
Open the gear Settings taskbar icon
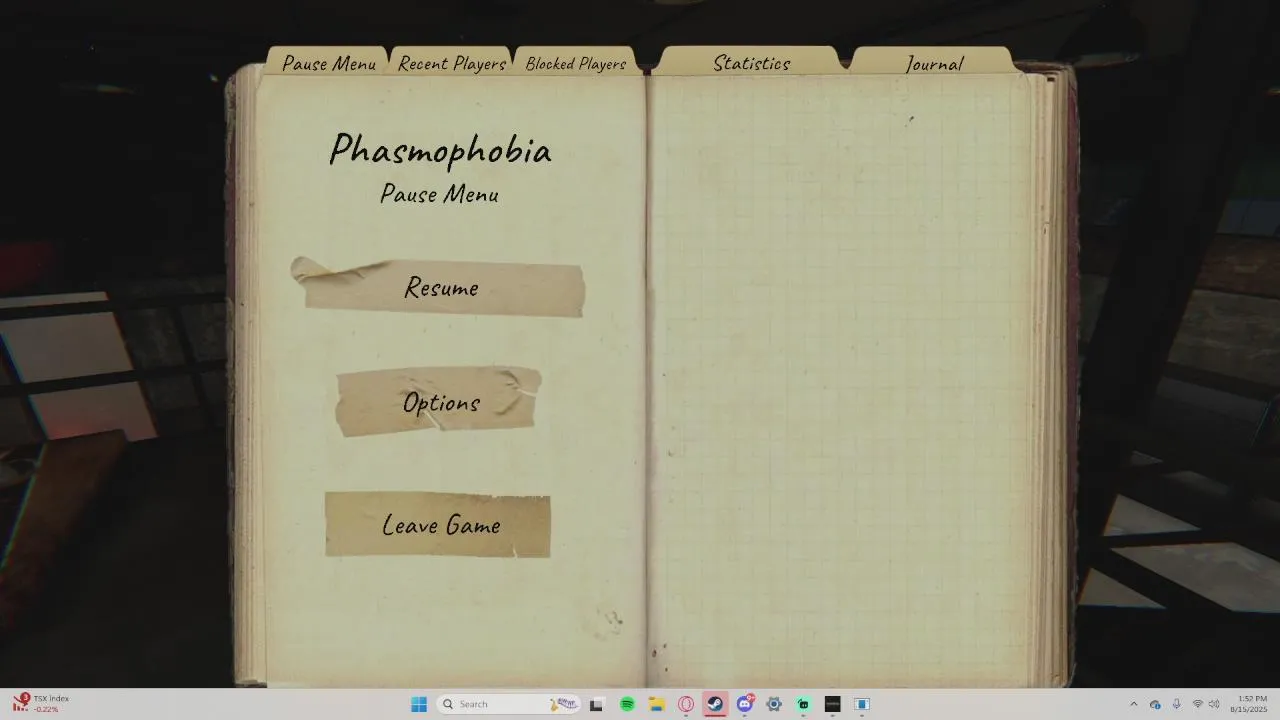(x=774, y=704)
